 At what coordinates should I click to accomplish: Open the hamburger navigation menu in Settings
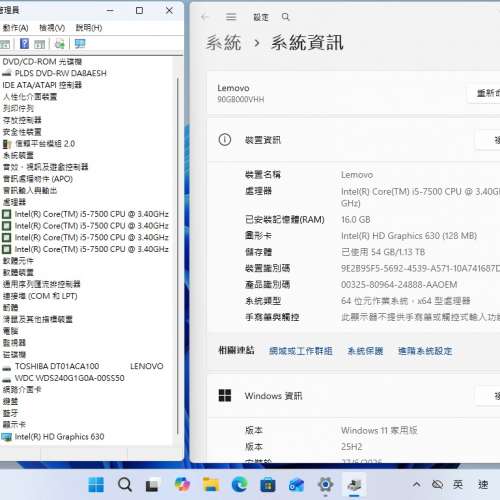(x=231, y=17)
